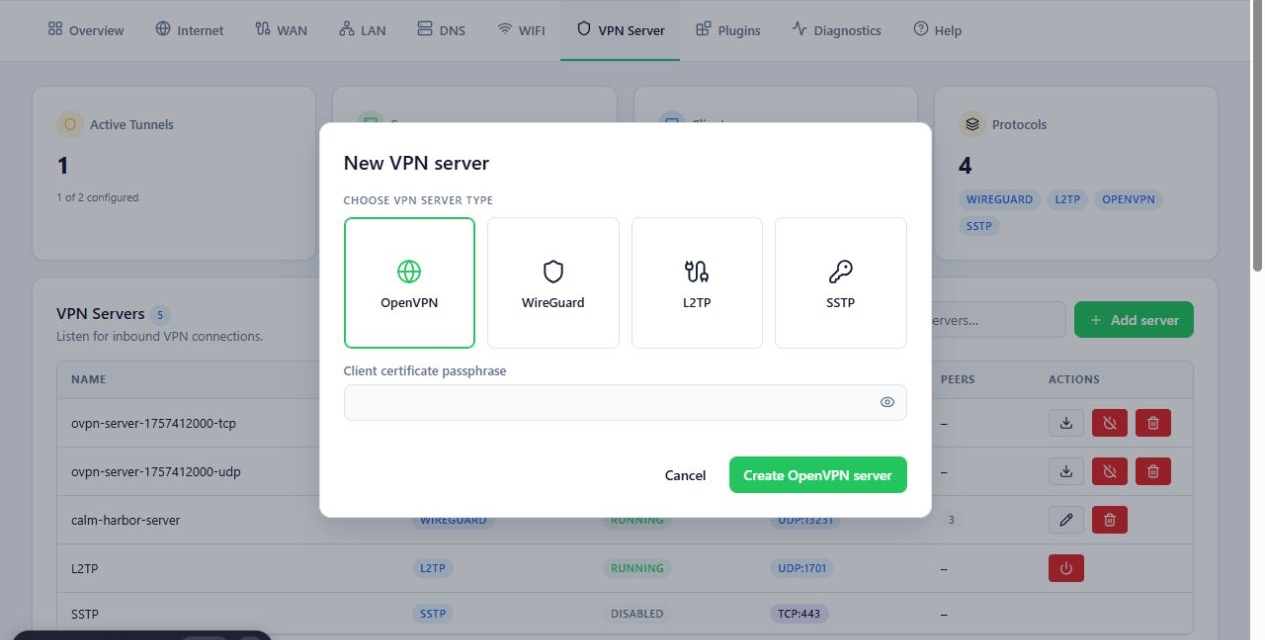Click the L2TP plug cable icon
Image resolution: width=1265 pixels, height=640 pixels.
pos(697,271)
